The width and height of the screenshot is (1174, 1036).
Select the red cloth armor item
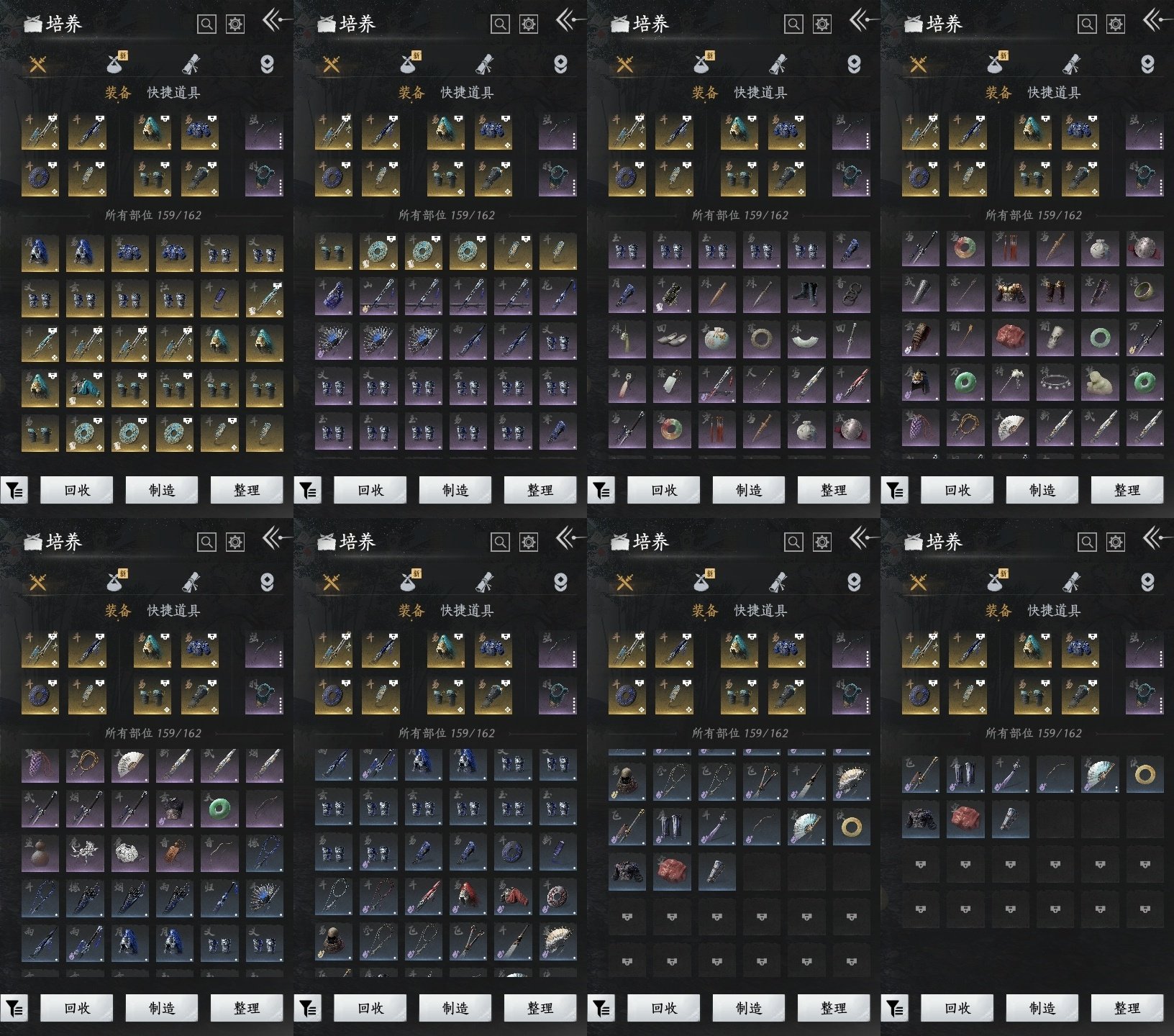513,897
